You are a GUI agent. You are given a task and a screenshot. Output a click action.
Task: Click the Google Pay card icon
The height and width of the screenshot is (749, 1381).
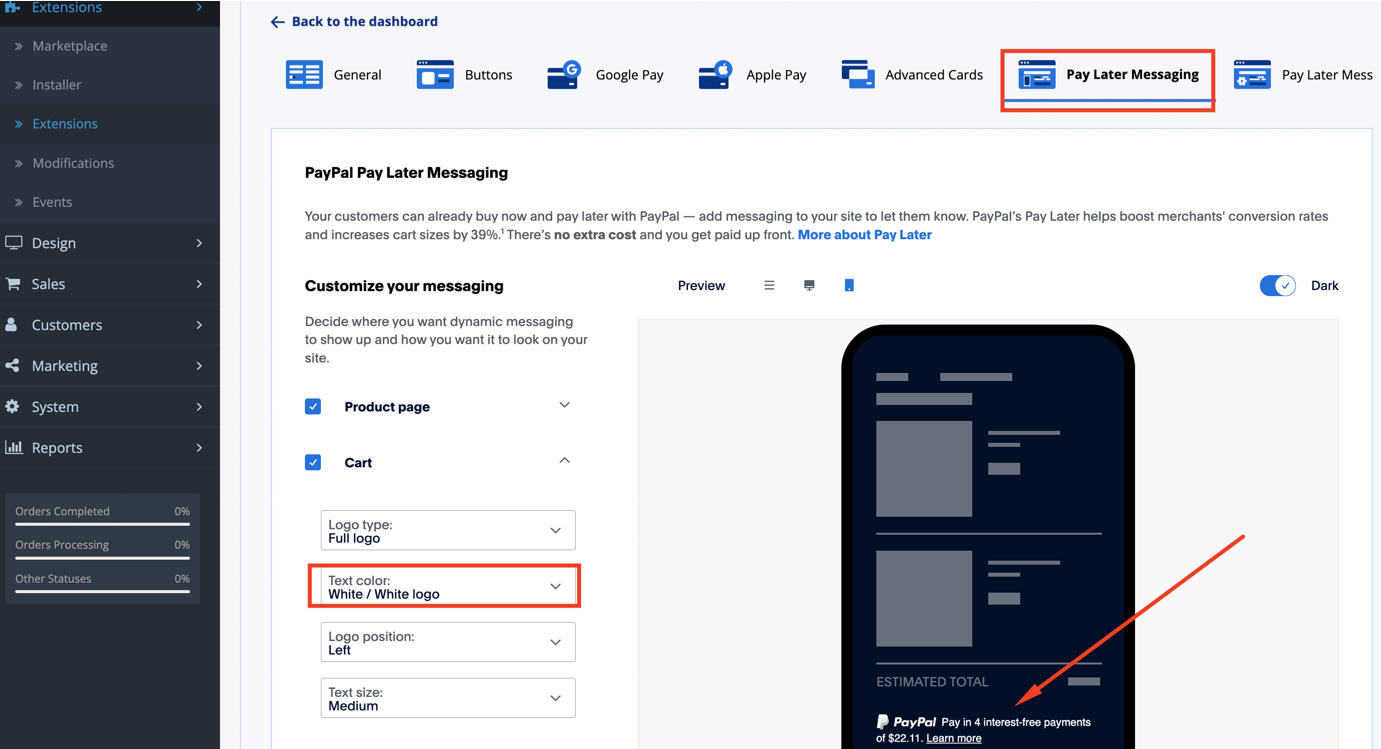coord(565,75)
